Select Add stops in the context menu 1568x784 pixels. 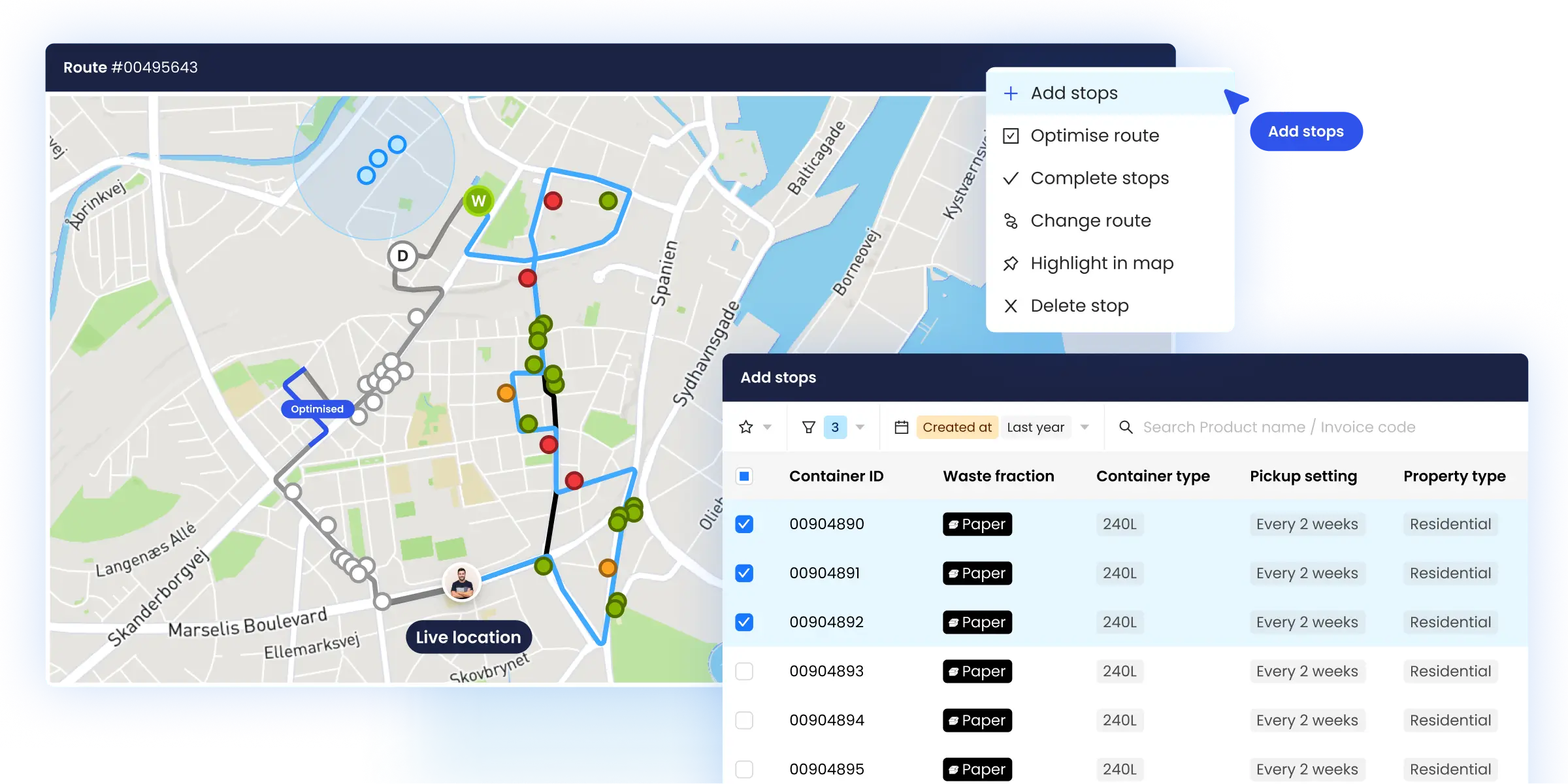(1074, 93)
